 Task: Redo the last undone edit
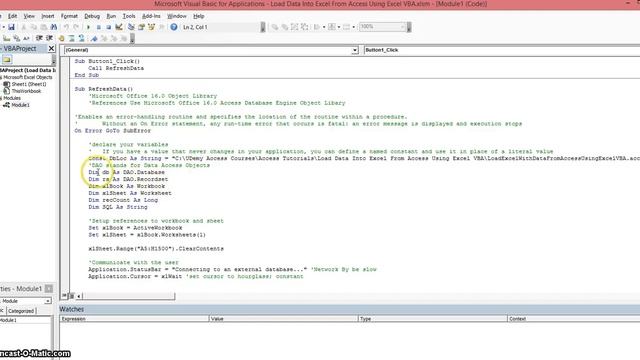click(x=76, y=27)
